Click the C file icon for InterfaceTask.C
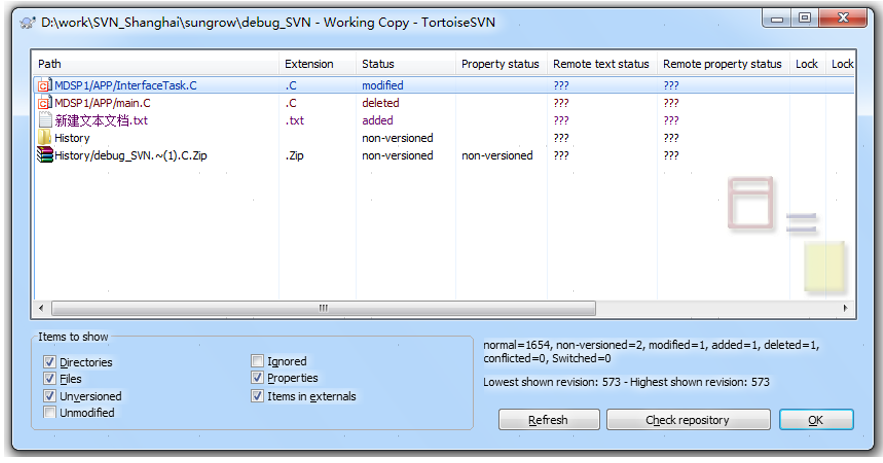The width and height of the screenshot is (883, 463). tap(44, 86)
